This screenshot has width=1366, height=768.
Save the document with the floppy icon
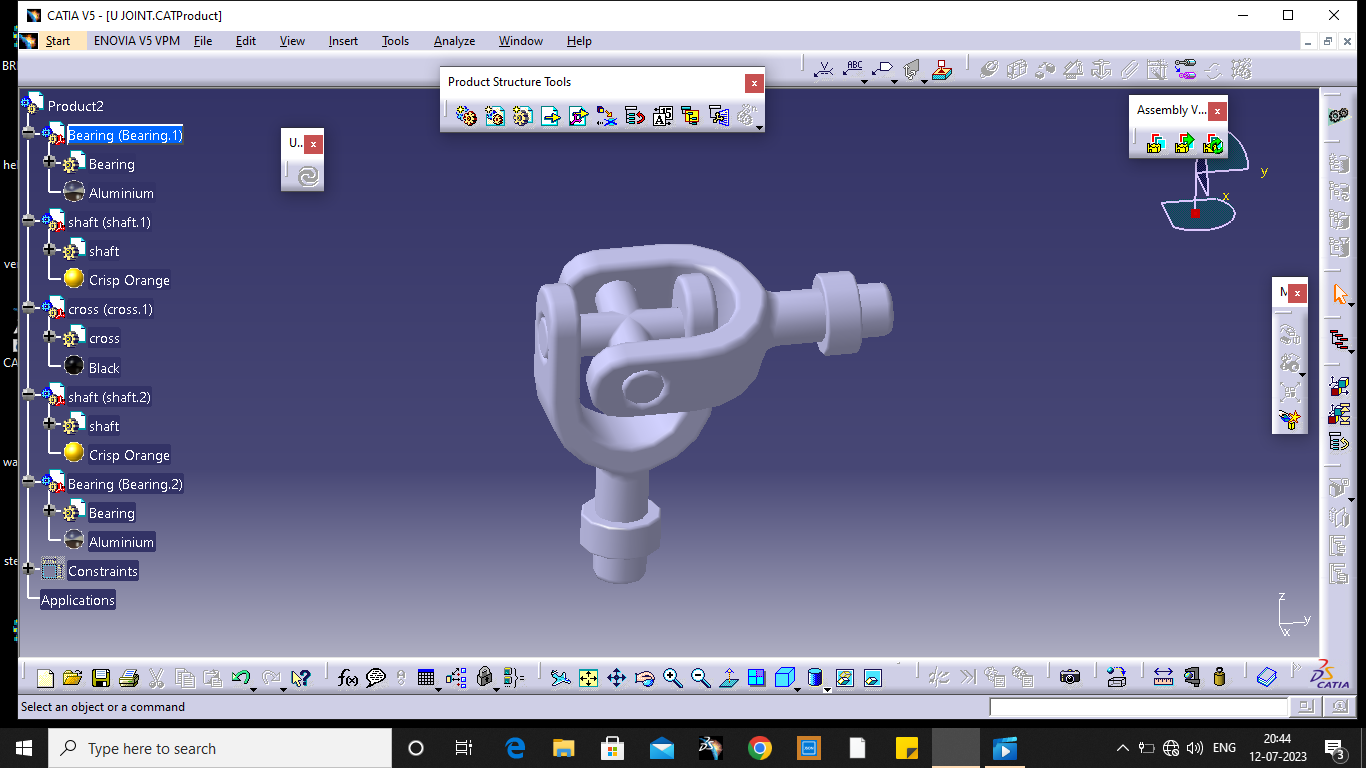pos(100,678)
